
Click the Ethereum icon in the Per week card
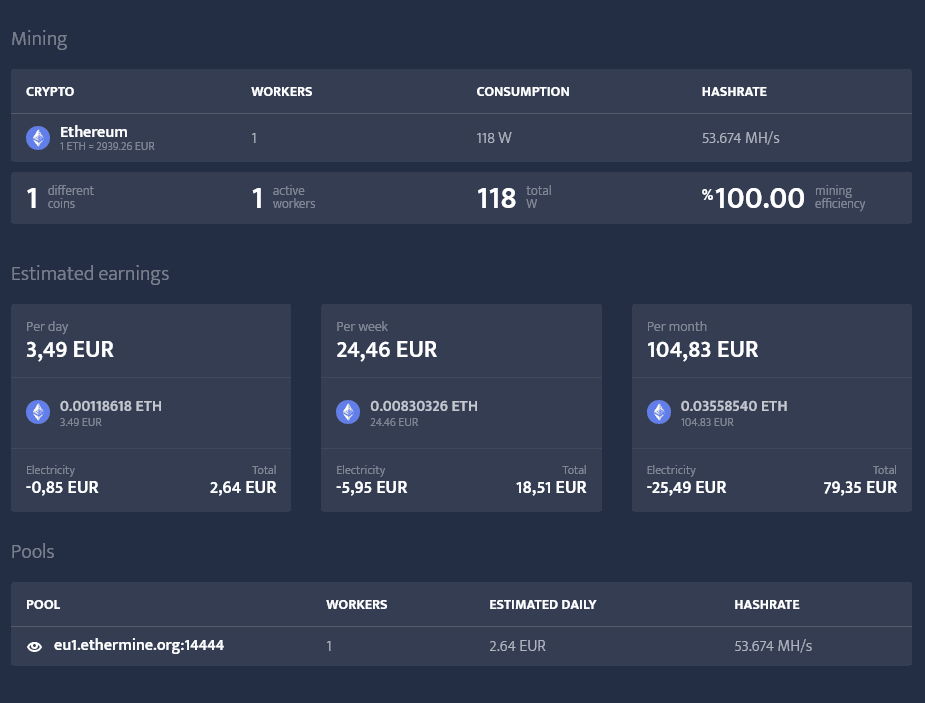click(348, 412)
